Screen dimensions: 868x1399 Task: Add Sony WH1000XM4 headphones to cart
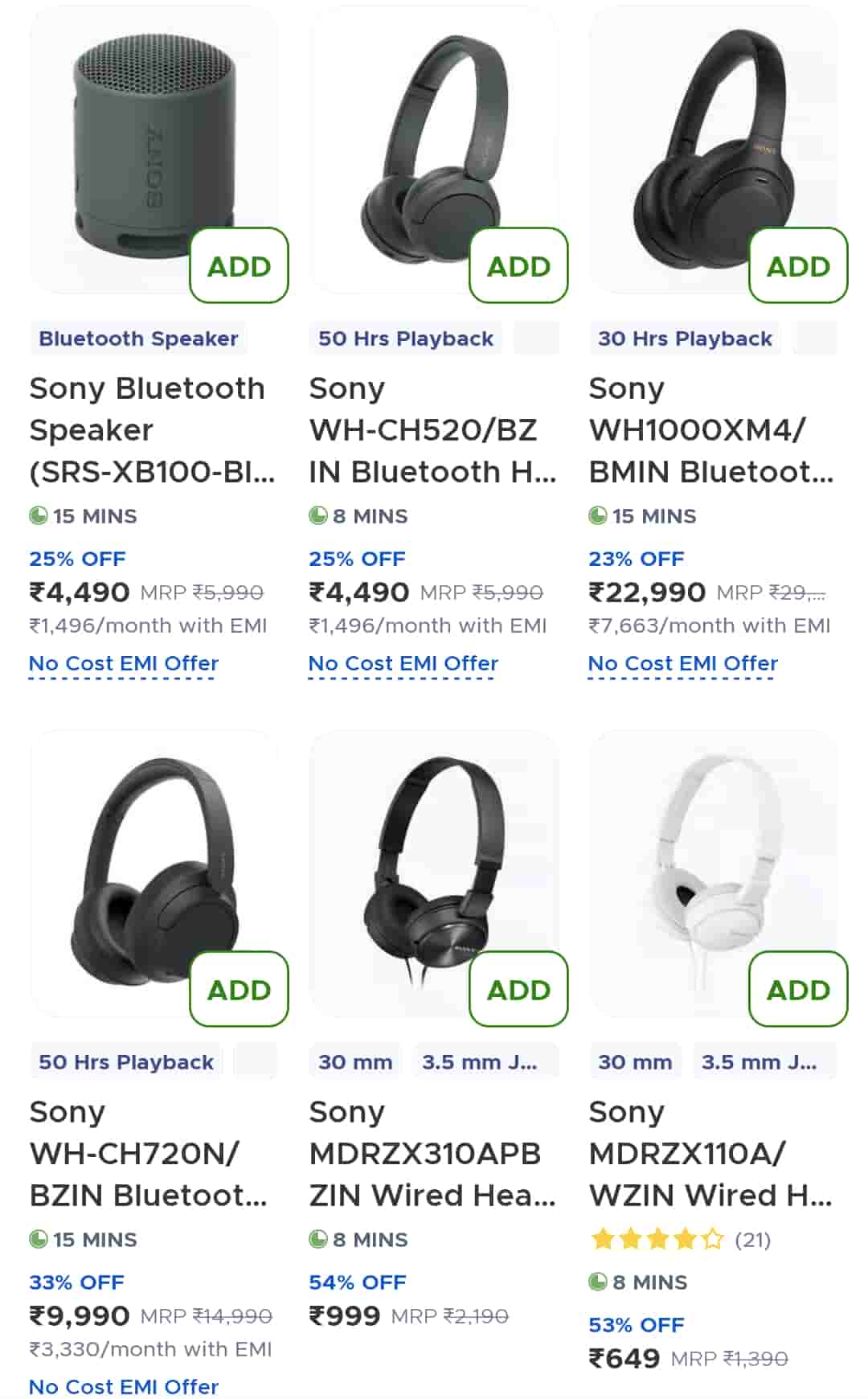(798, 265)
